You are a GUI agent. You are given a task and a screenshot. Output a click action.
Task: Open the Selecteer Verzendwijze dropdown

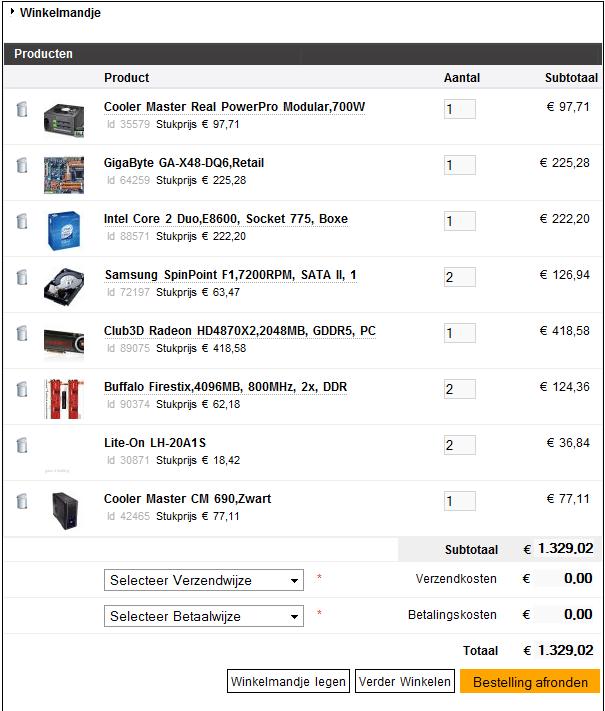tap(204, 580)
